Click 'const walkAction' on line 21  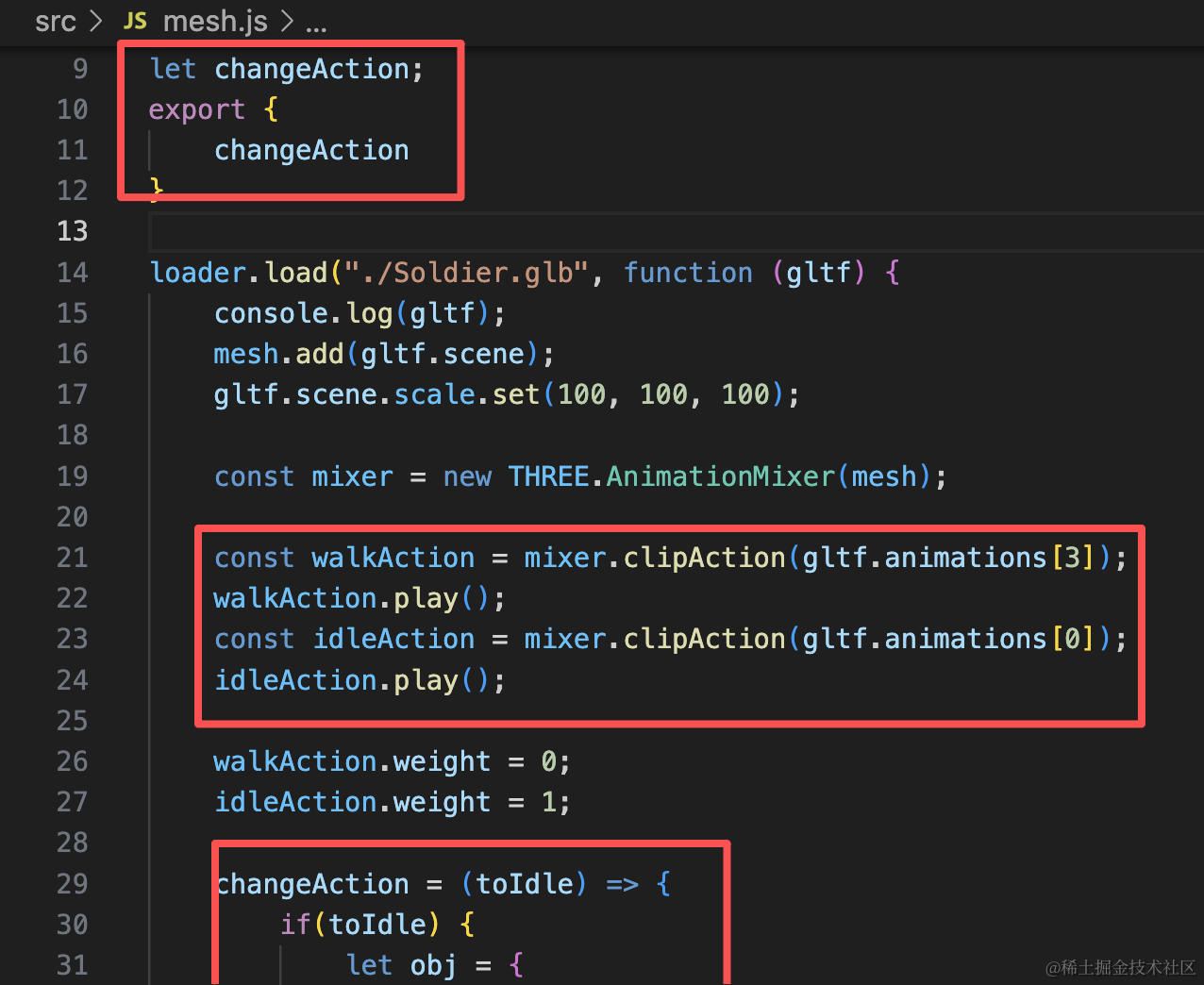click(344, 558)
